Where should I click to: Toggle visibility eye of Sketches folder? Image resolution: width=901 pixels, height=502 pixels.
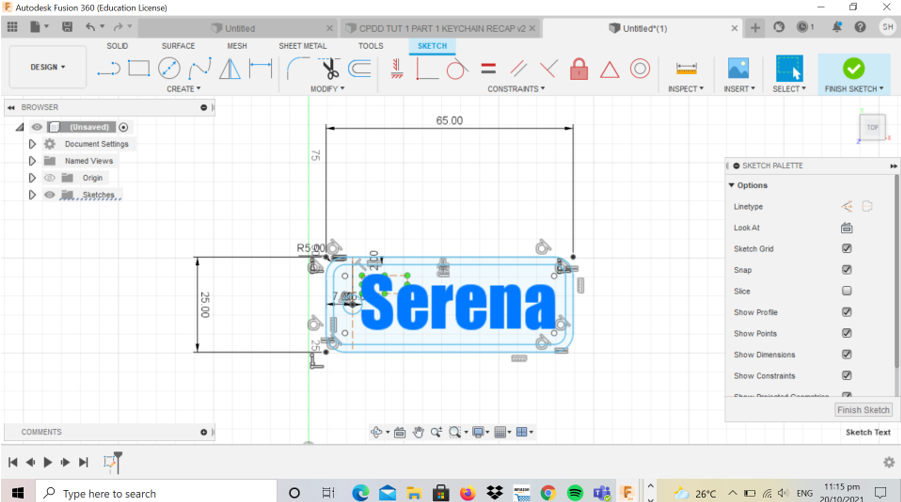pyautogui.click(x=49, y=195)
